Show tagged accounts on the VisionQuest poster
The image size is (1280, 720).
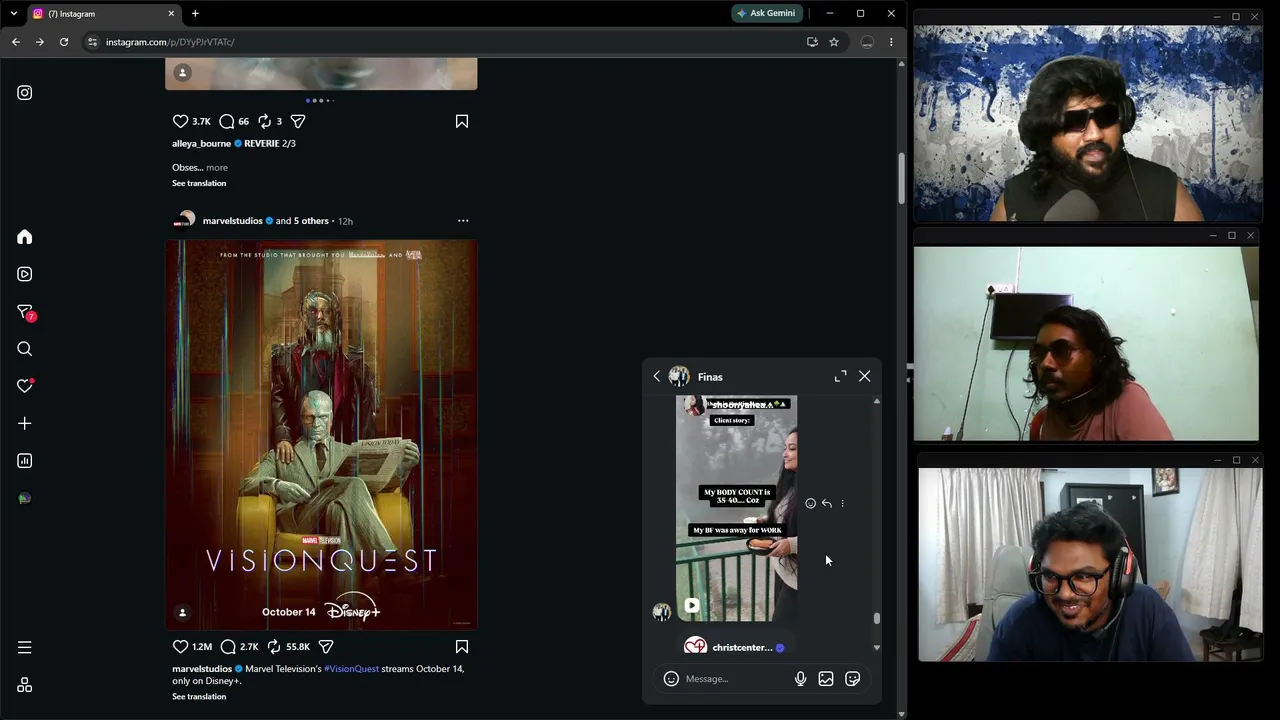(x=182, y=612)
